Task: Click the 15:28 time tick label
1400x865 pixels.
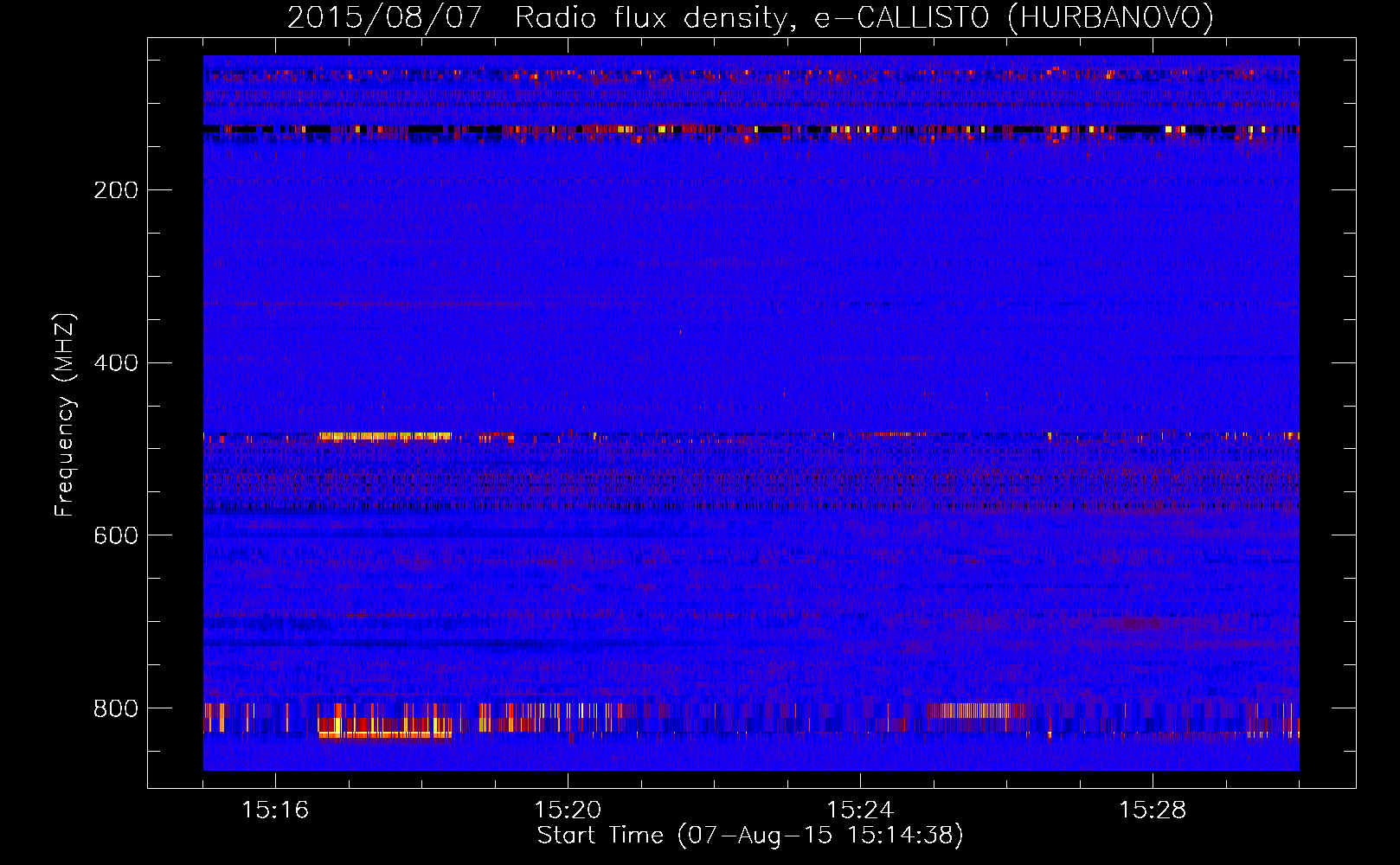Action: 1153,811
